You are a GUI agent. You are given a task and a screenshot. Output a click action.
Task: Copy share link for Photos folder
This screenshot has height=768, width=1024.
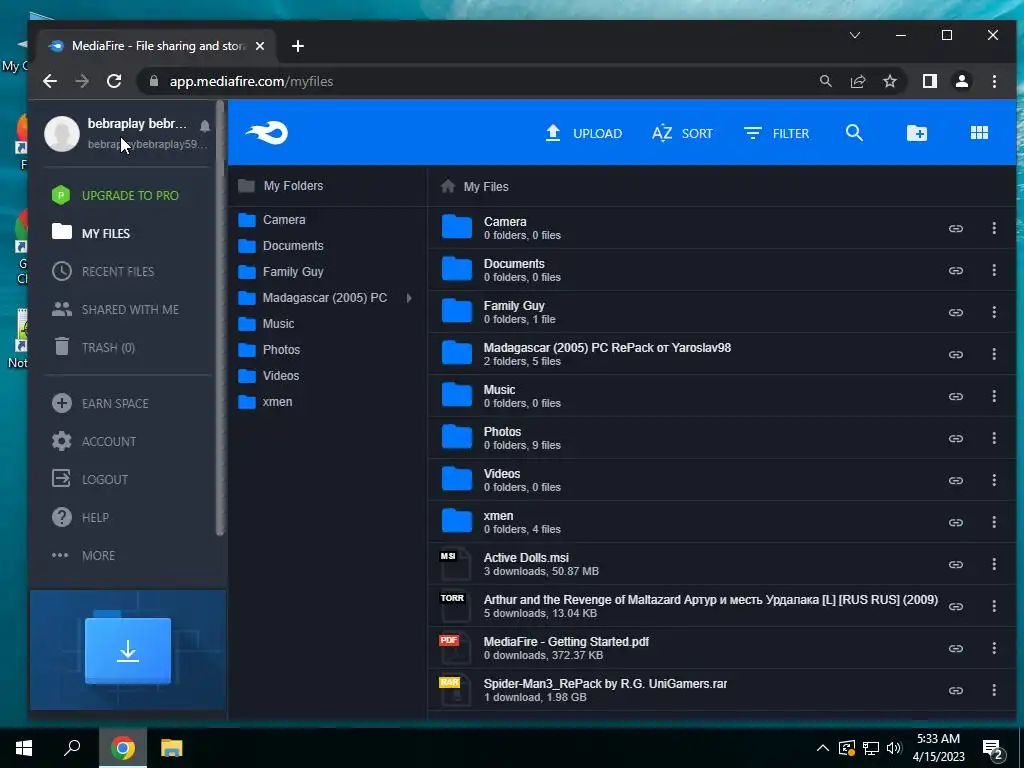coord(955,438)
